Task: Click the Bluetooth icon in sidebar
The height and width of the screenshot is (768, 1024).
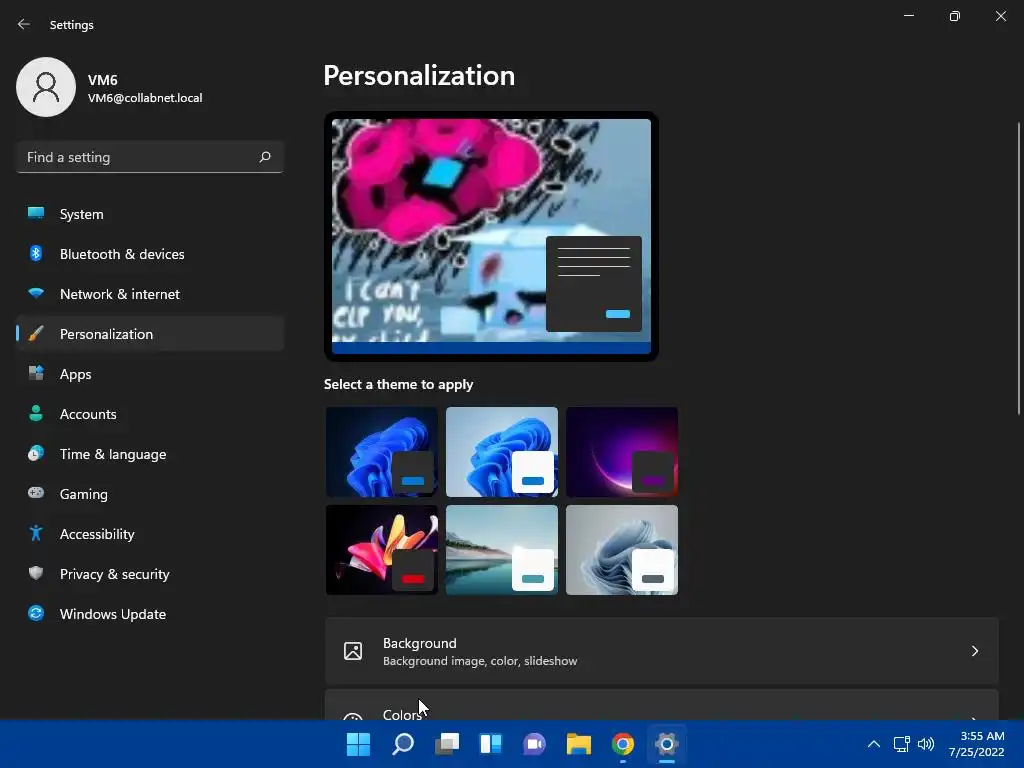Action: [36, 253]
